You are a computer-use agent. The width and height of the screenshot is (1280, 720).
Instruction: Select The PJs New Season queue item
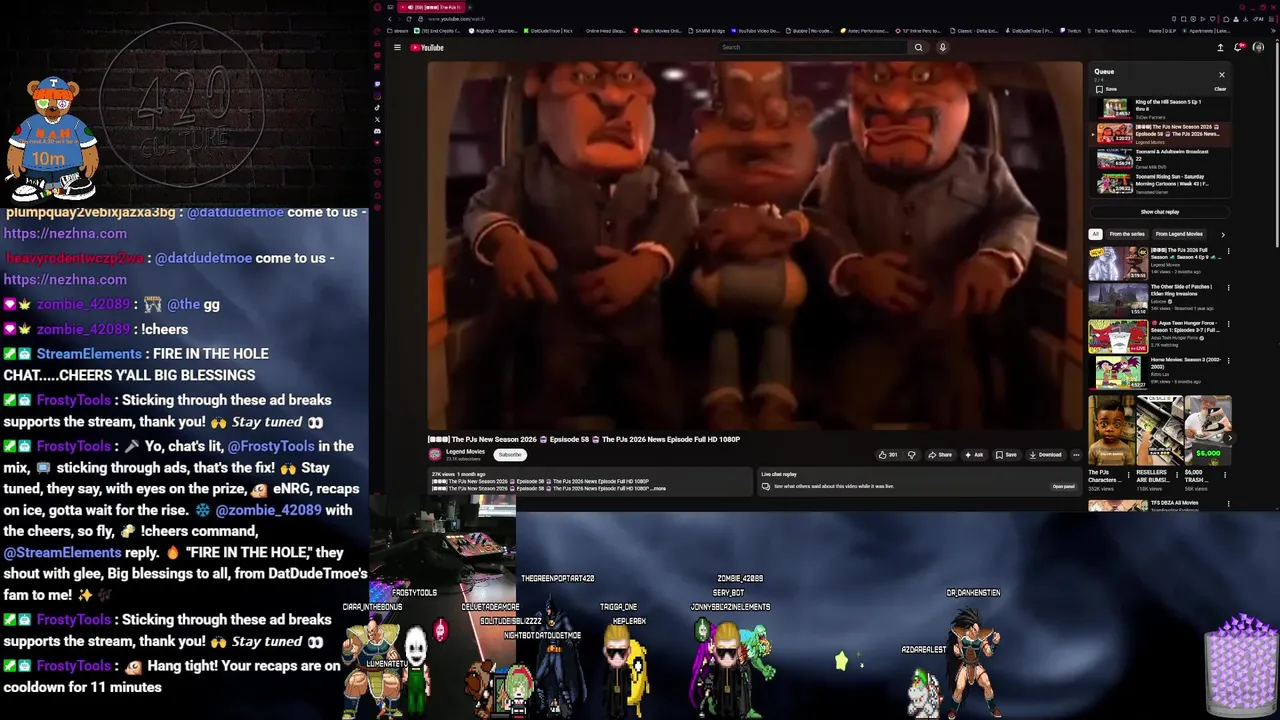pos(1160,133)
